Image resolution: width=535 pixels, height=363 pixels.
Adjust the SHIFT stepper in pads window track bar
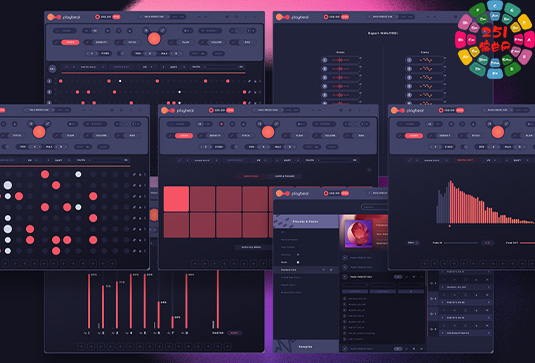pos(287,160)
